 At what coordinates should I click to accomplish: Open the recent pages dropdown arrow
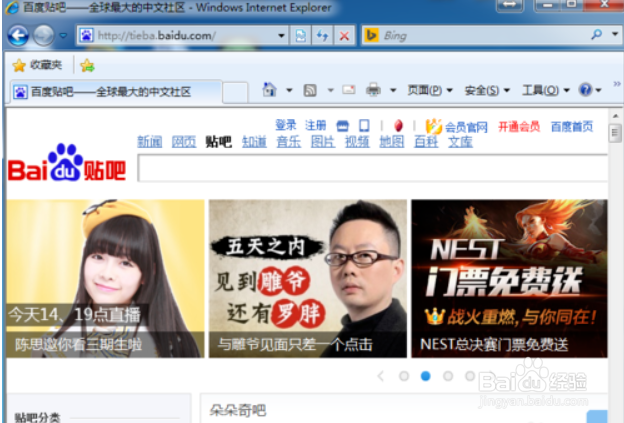point(63,36)
